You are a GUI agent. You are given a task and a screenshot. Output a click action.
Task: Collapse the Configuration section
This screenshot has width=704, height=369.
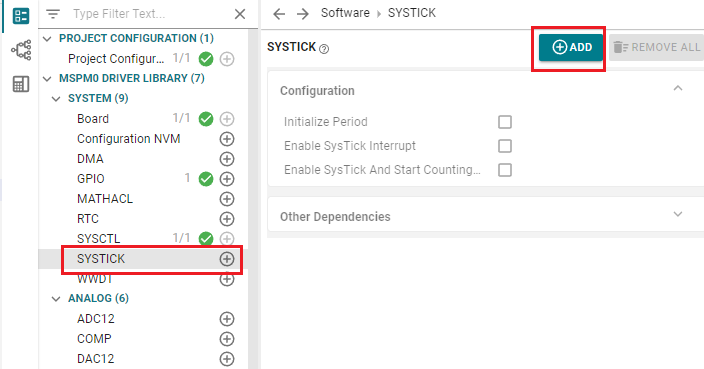point(678,88)
